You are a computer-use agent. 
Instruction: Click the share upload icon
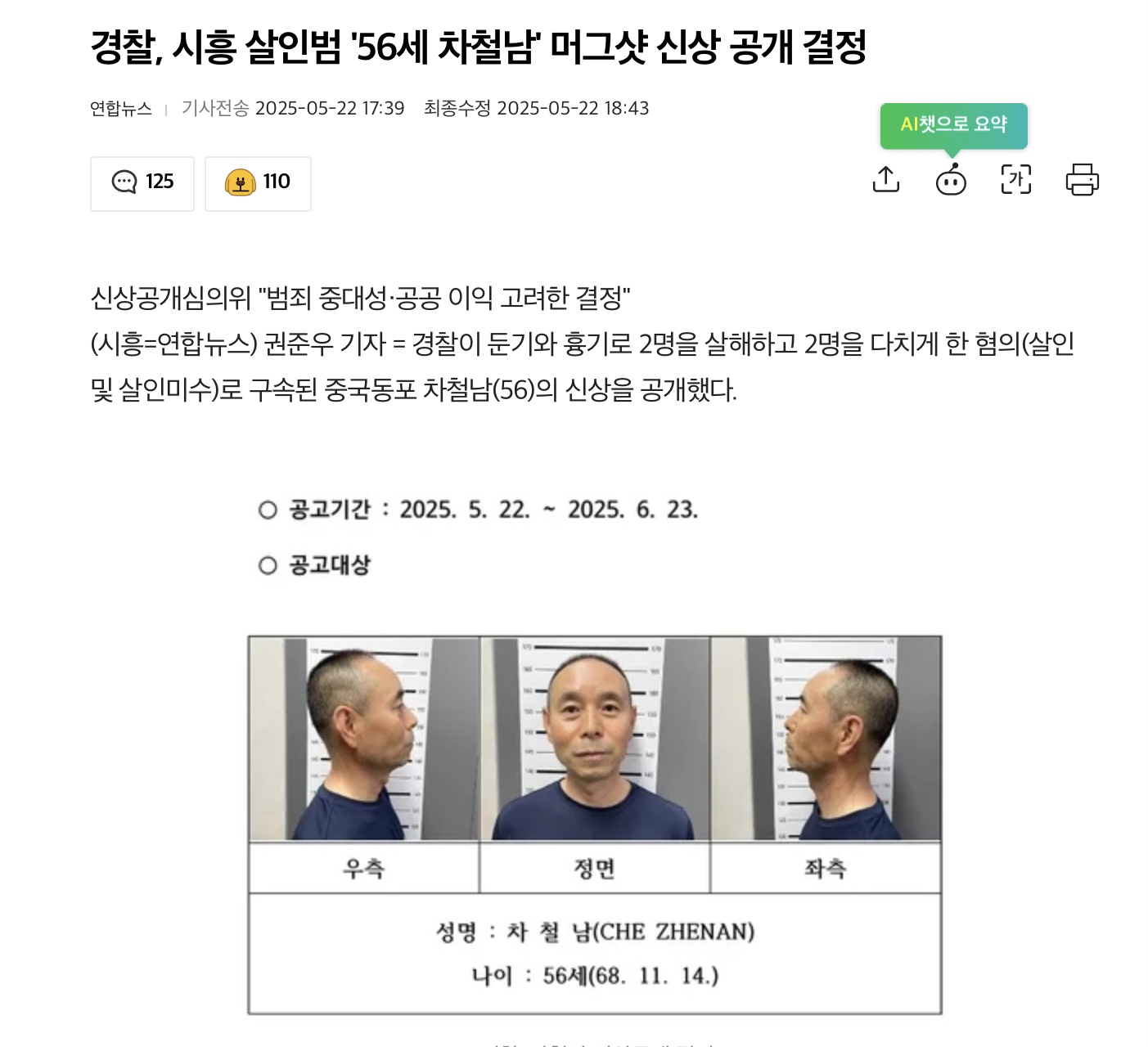click(886, 179)
